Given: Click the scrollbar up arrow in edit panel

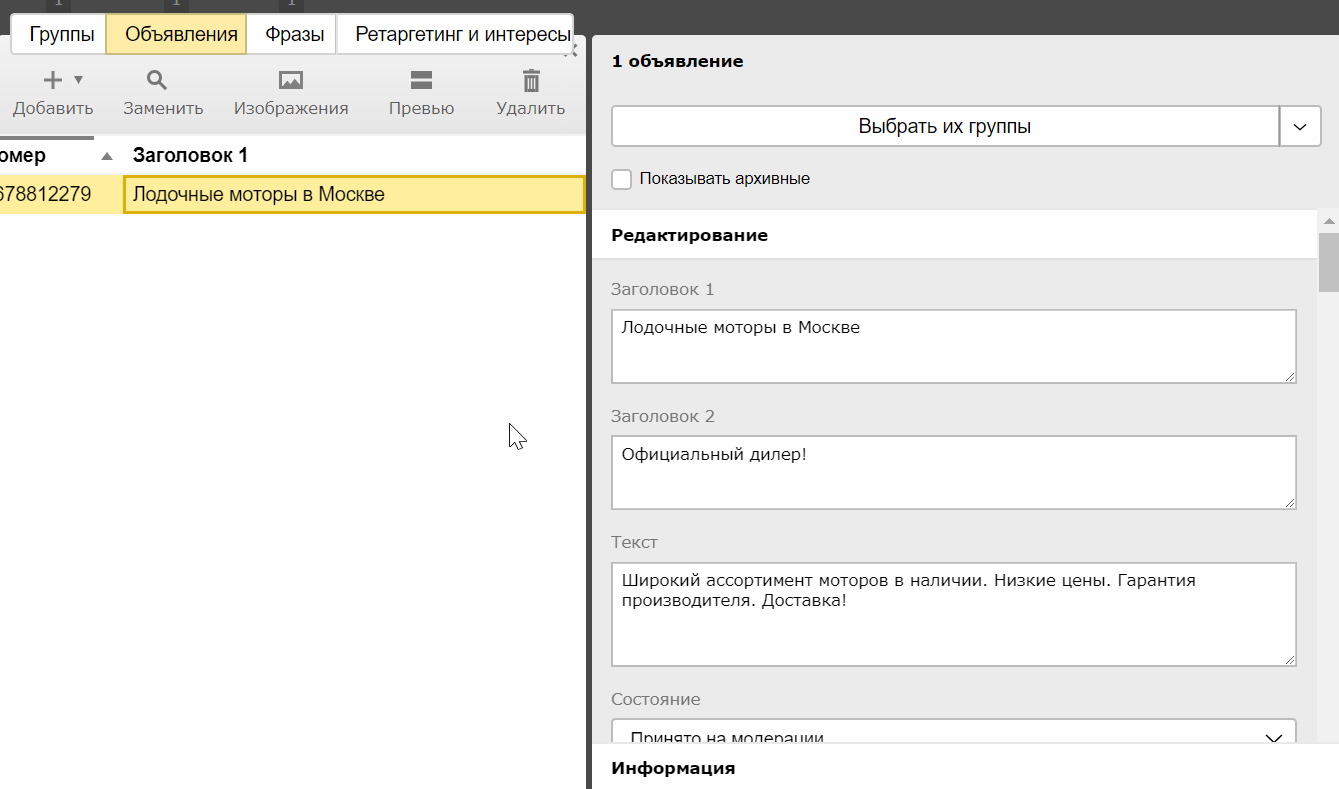Looking at the screenshot, I should coord(1328,221).
